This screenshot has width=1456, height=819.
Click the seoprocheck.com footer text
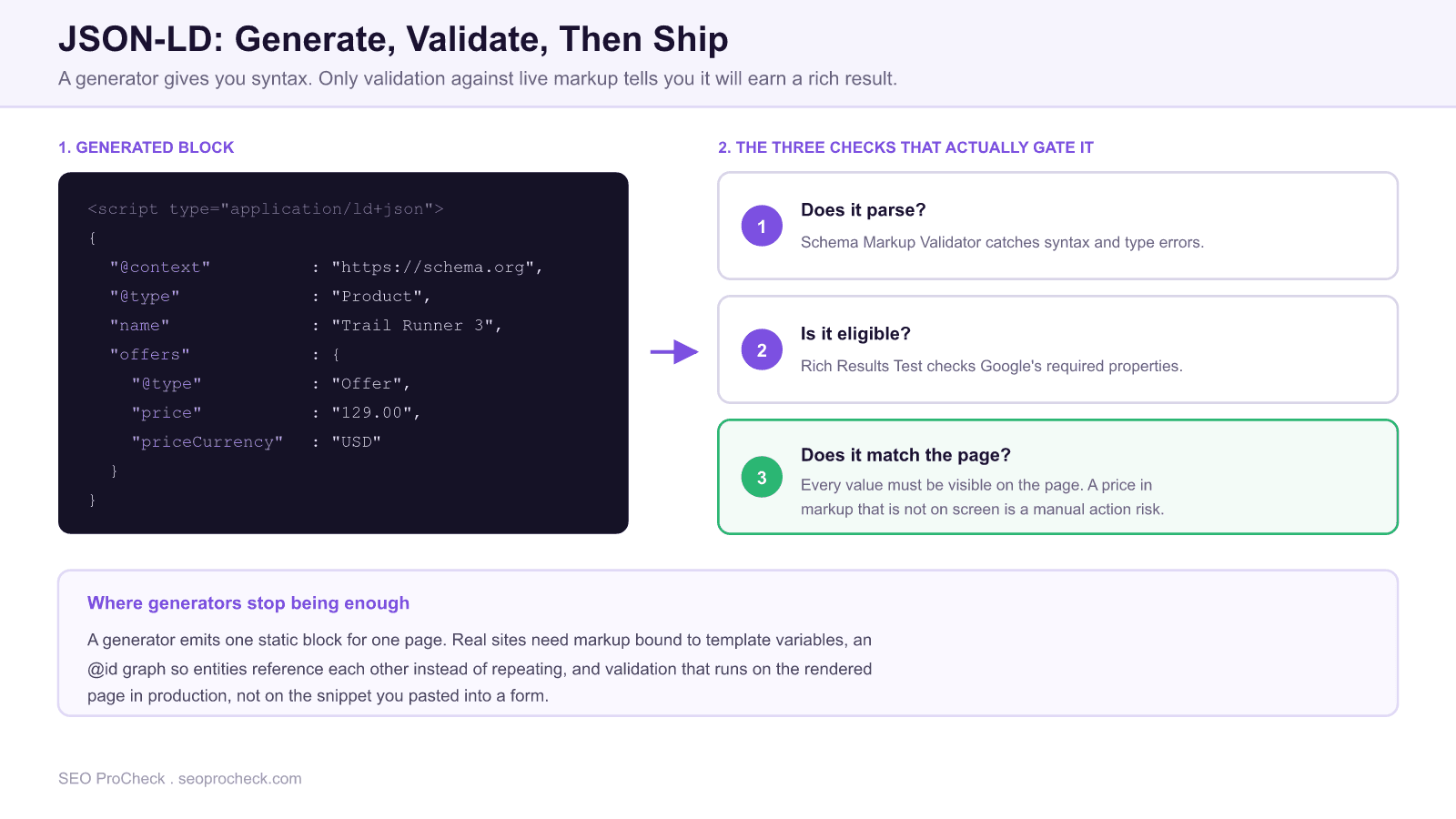click(239, 779)
